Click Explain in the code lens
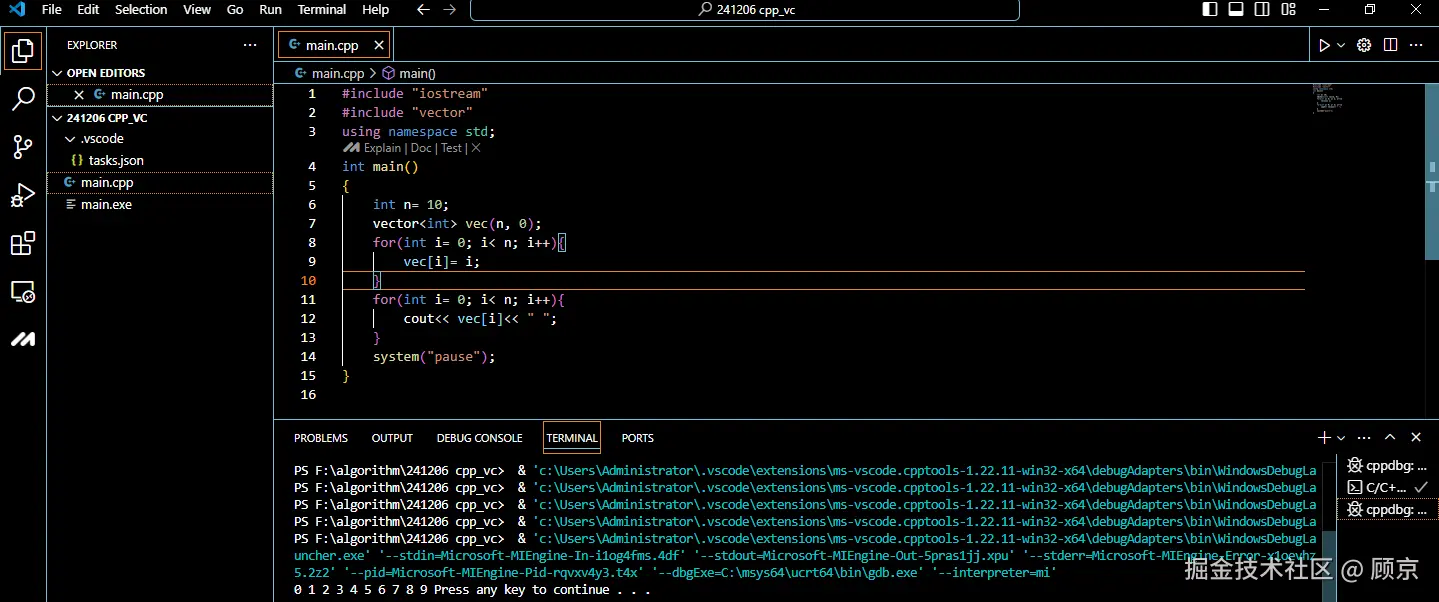 tap(382, 148)
